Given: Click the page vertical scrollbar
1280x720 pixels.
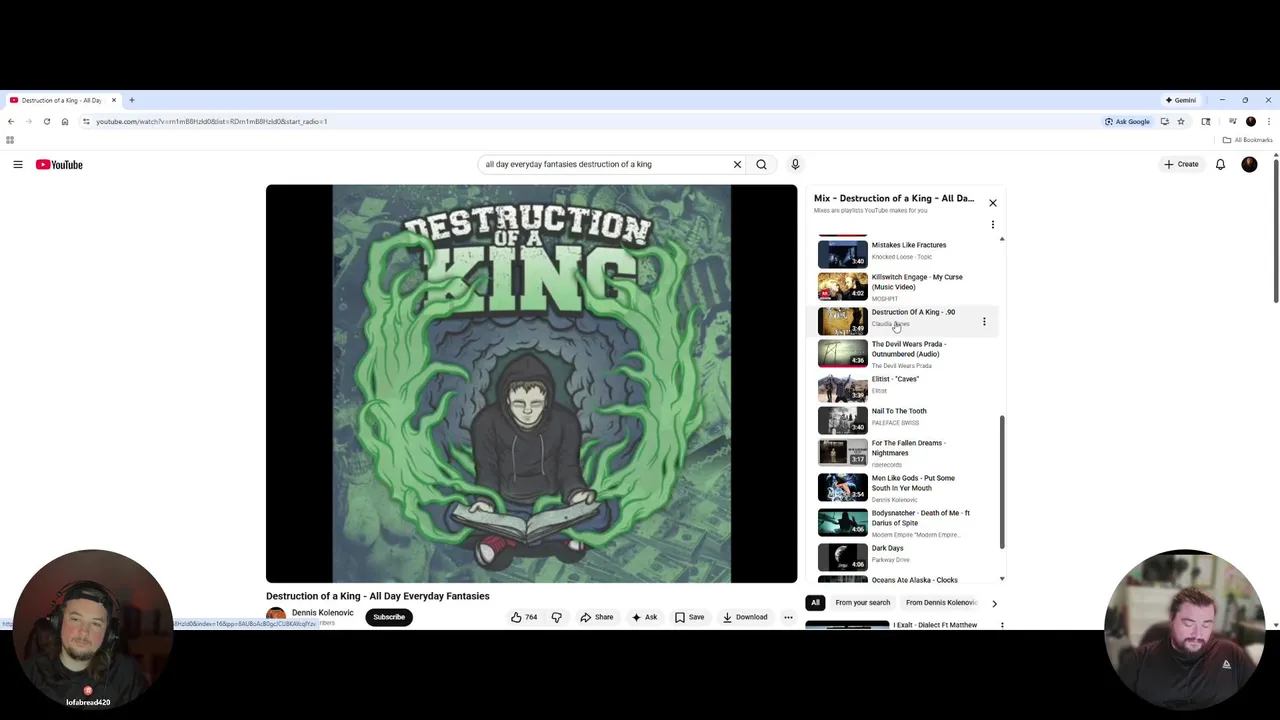Looking at the screenshot, I should tap(1275, 230).
